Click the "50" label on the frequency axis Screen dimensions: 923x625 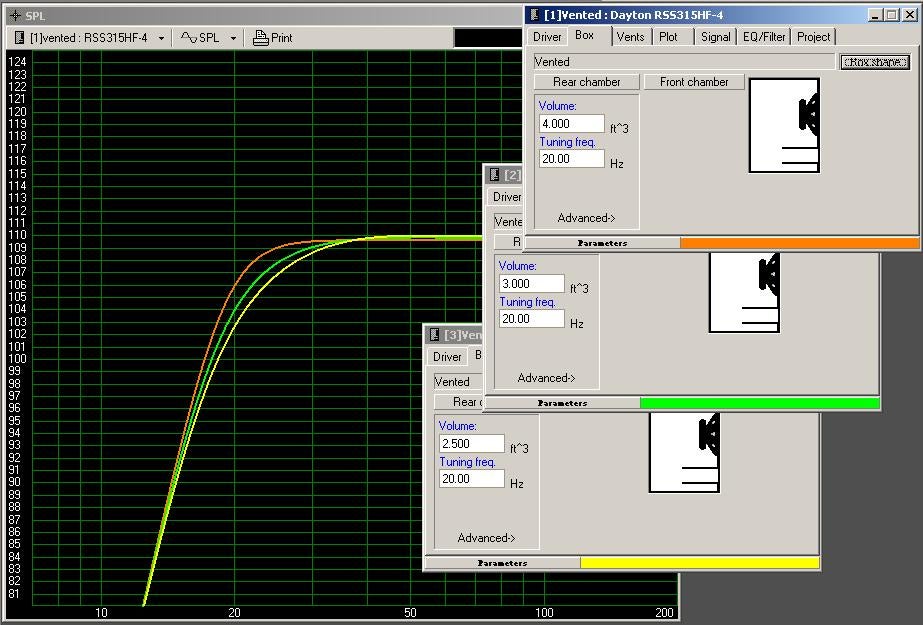click(x=410, y=613)
